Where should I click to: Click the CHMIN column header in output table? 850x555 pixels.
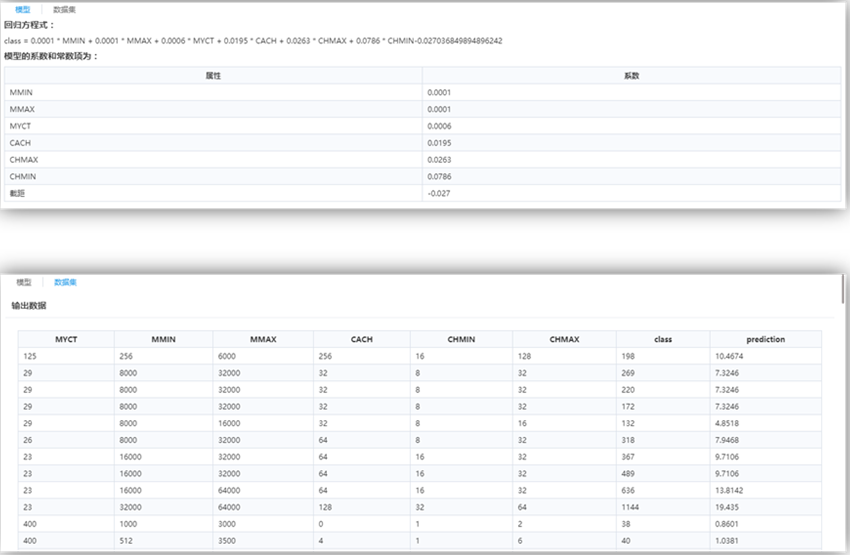[x=461, y=339]
